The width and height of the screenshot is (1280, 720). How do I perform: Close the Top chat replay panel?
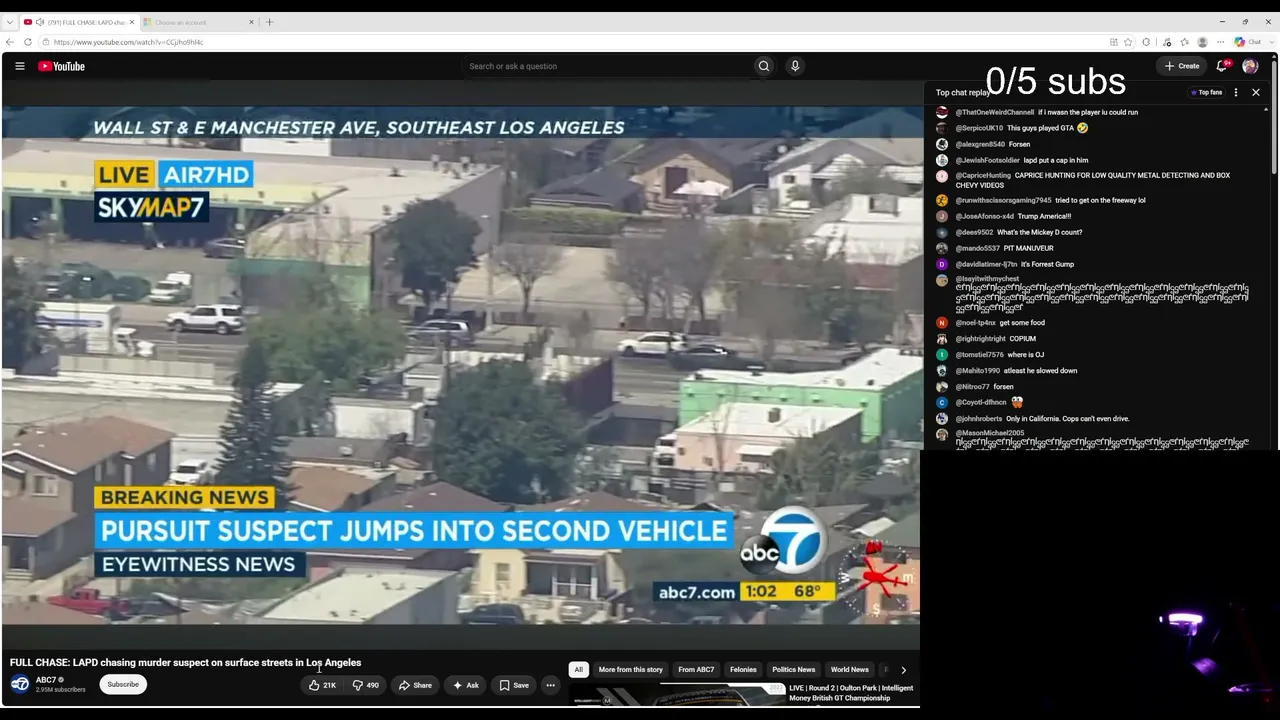point(1256,92)
